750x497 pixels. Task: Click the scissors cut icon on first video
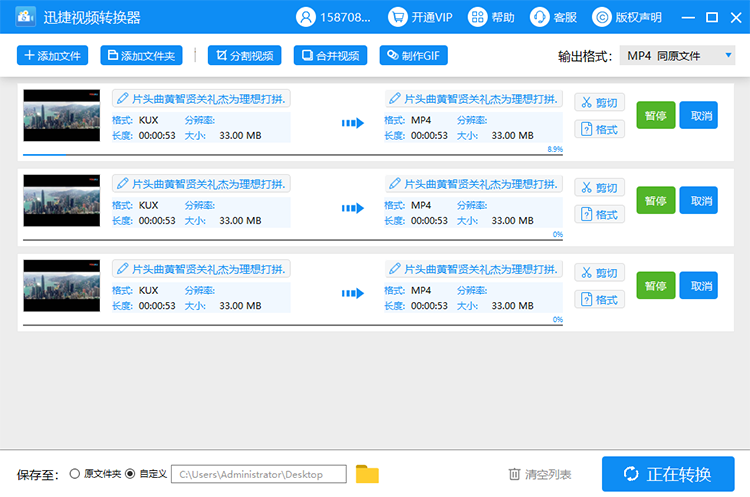coord(585,103)
